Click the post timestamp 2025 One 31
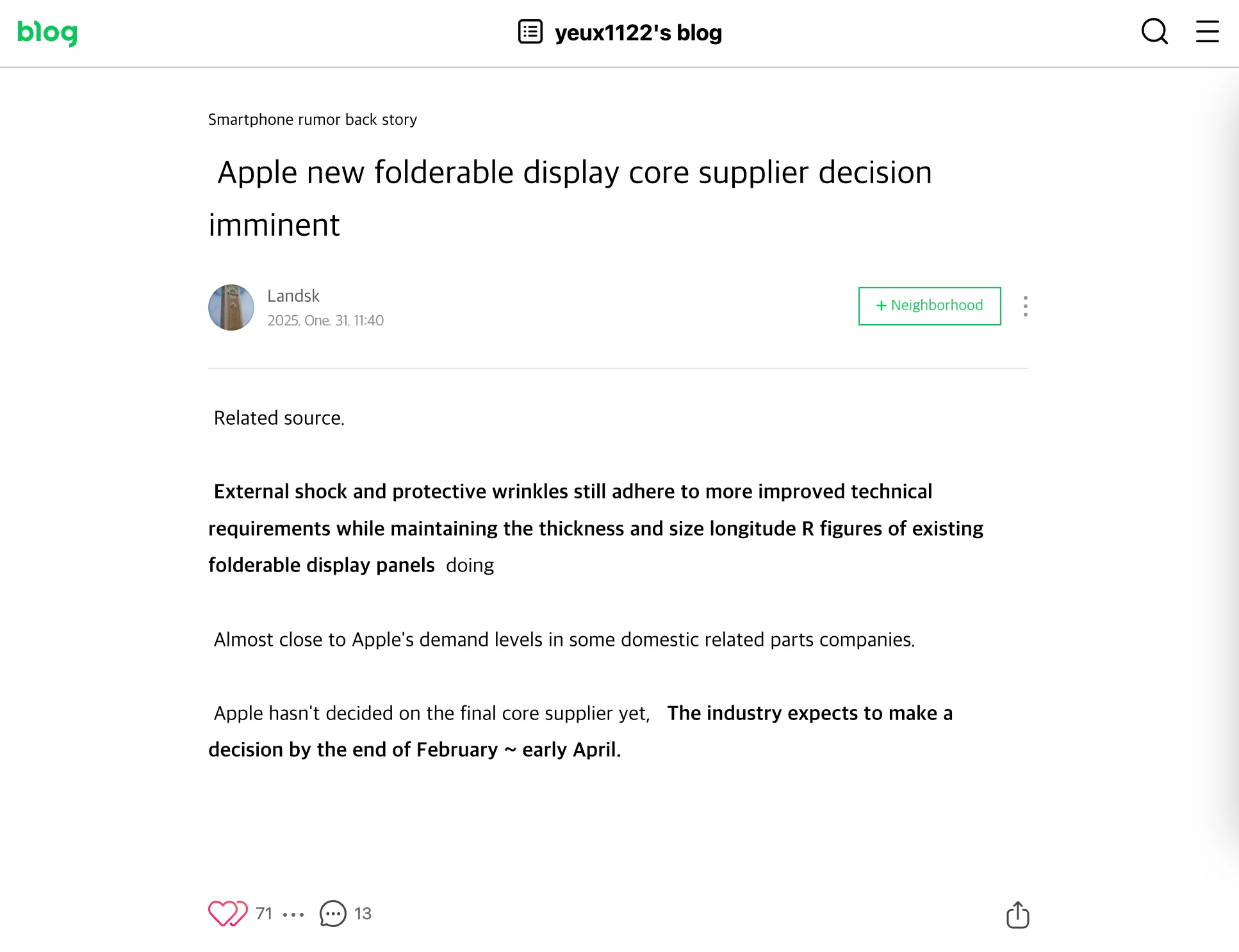The height and width of the screenshot is (952, 1239). (325, 321)
